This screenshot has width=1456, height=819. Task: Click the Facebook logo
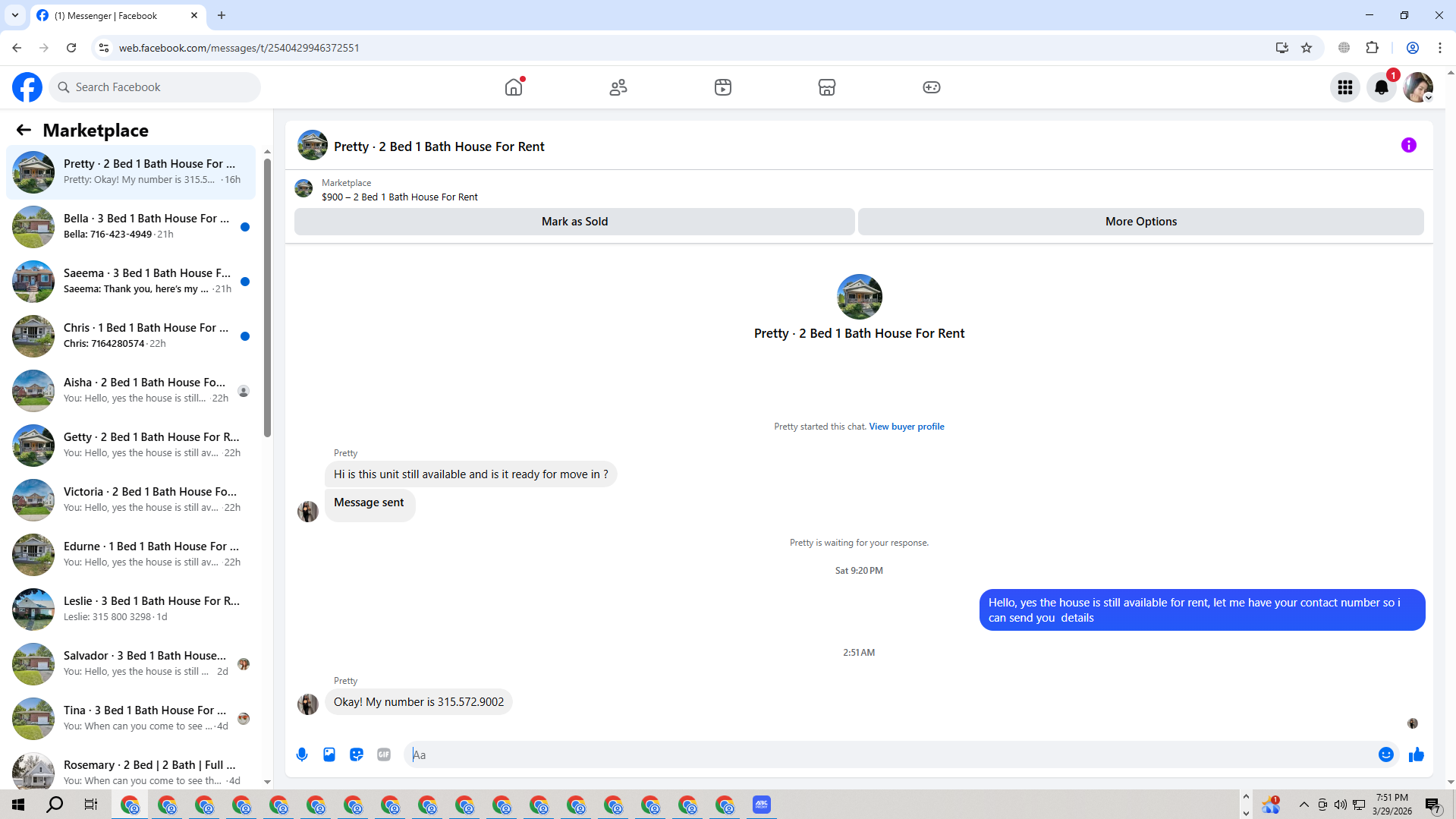[27, 87]
